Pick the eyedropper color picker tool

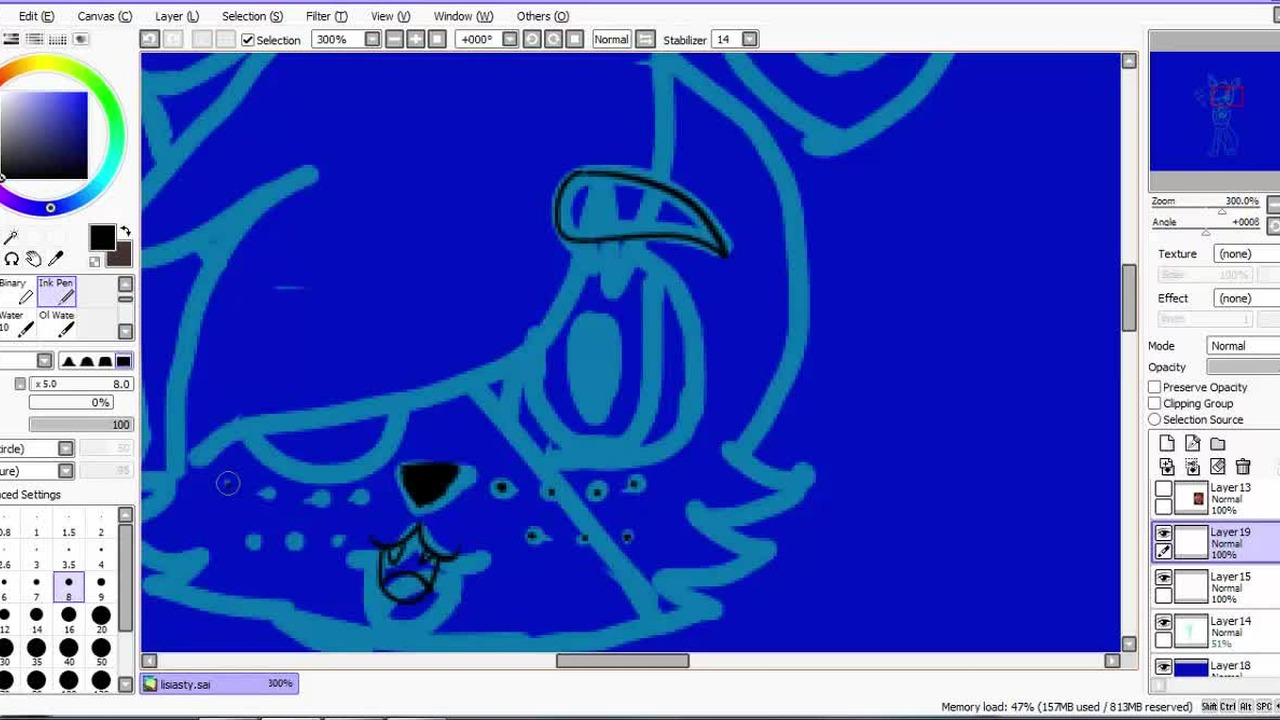pyautogui.click(x=56, y=259)
